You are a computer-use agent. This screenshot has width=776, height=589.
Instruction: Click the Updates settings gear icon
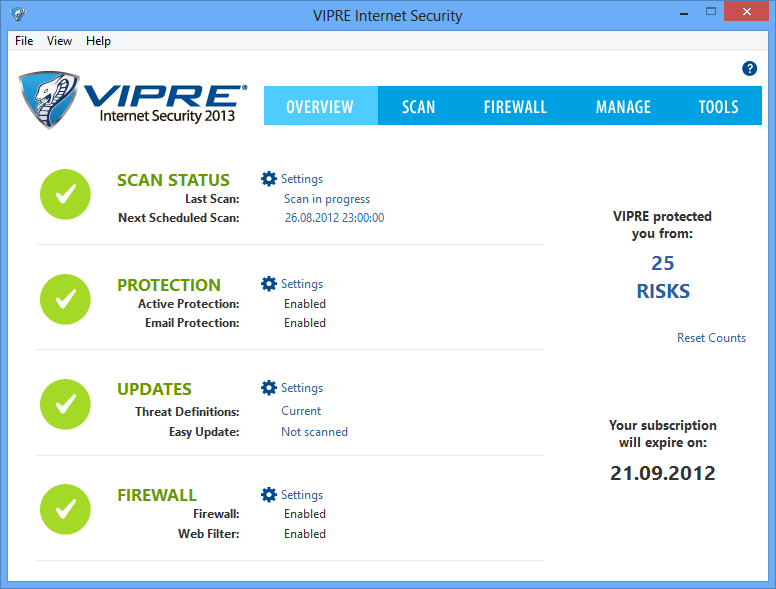click(269, 388)
